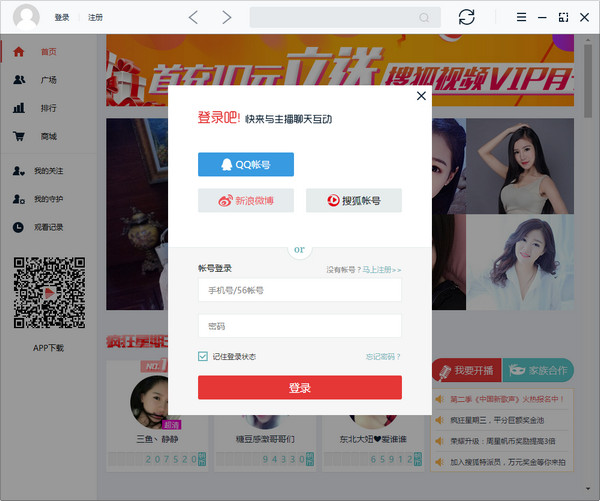The height and width of the screenshot is (501, 600).
Task: Focus the 手机号/56帐号 input field
Action: pos(300,290)
